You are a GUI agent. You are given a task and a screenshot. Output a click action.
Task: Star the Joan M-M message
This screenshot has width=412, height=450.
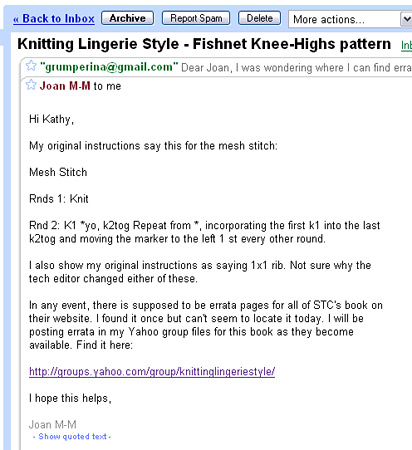31,85
